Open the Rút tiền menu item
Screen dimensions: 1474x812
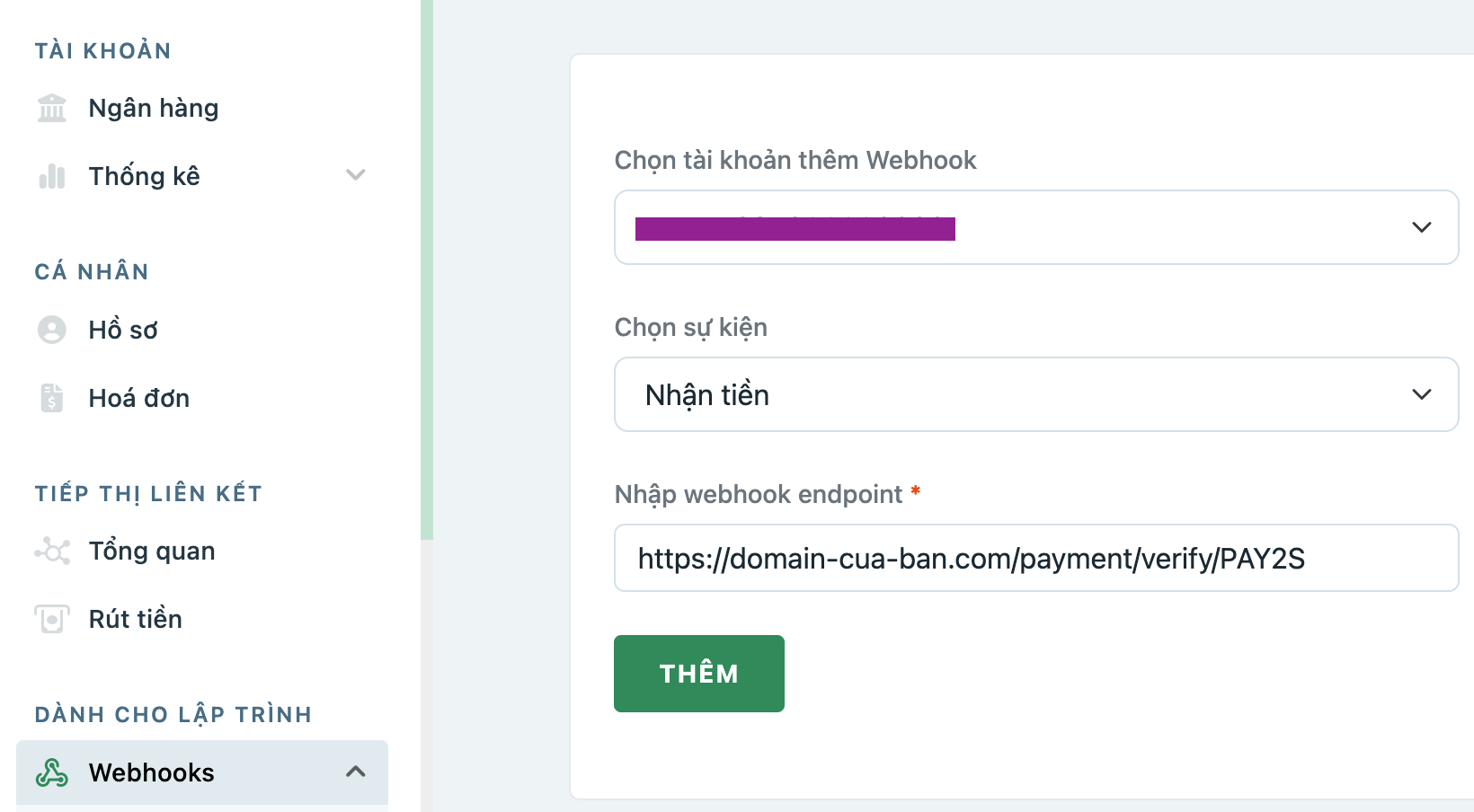pyautogui.click(x=136, y=619)
